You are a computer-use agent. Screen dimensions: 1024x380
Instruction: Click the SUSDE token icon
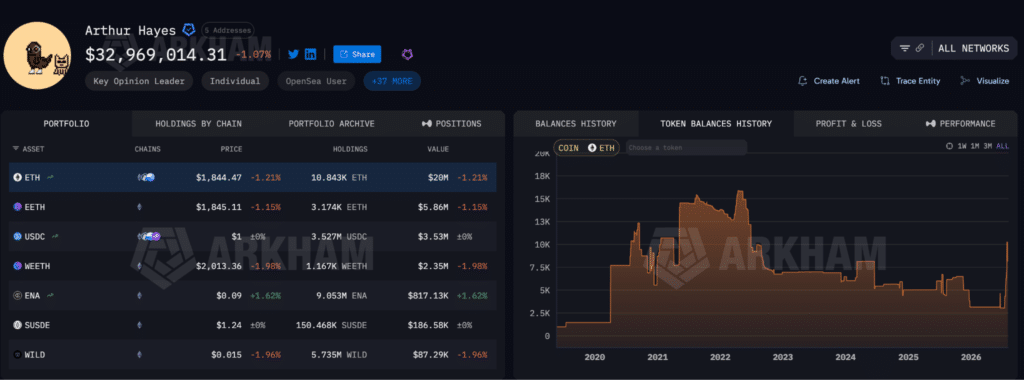tap(18, 325)
